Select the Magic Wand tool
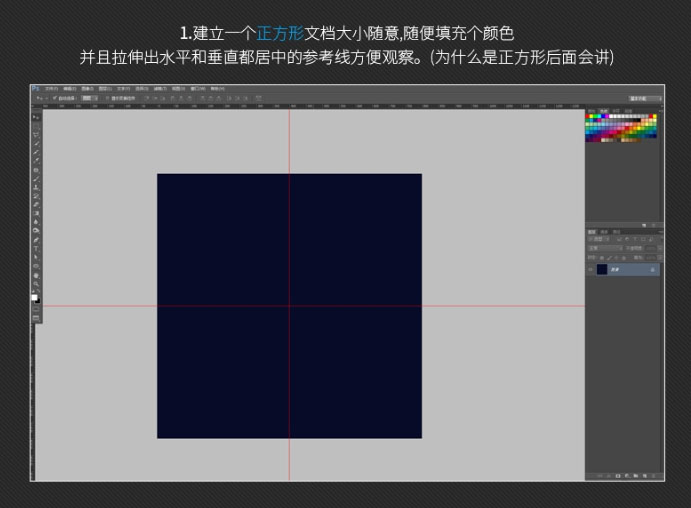Viewport: 691px width, 508px height. pyautogui.click(x=36, y=143)
